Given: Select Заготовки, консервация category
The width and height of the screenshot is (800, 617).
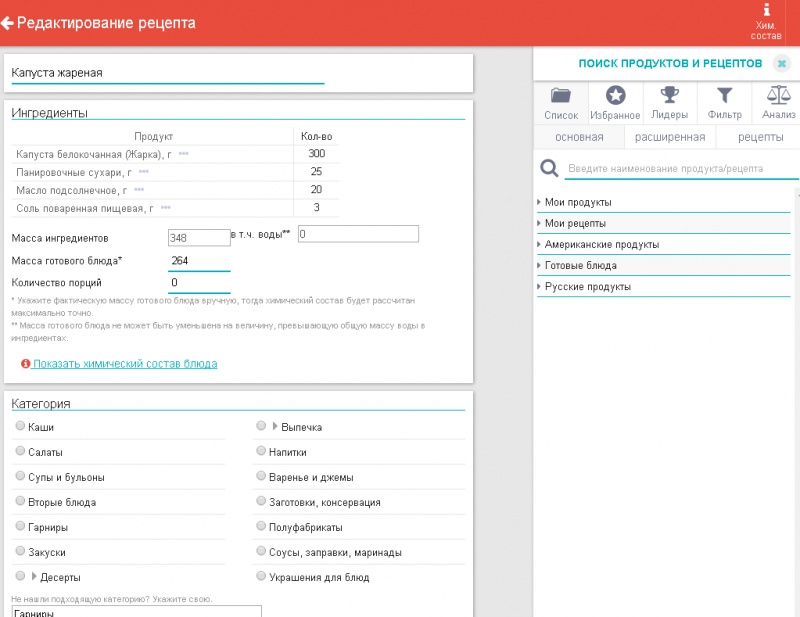Looking at the screenshot, I should coord(261,501).
